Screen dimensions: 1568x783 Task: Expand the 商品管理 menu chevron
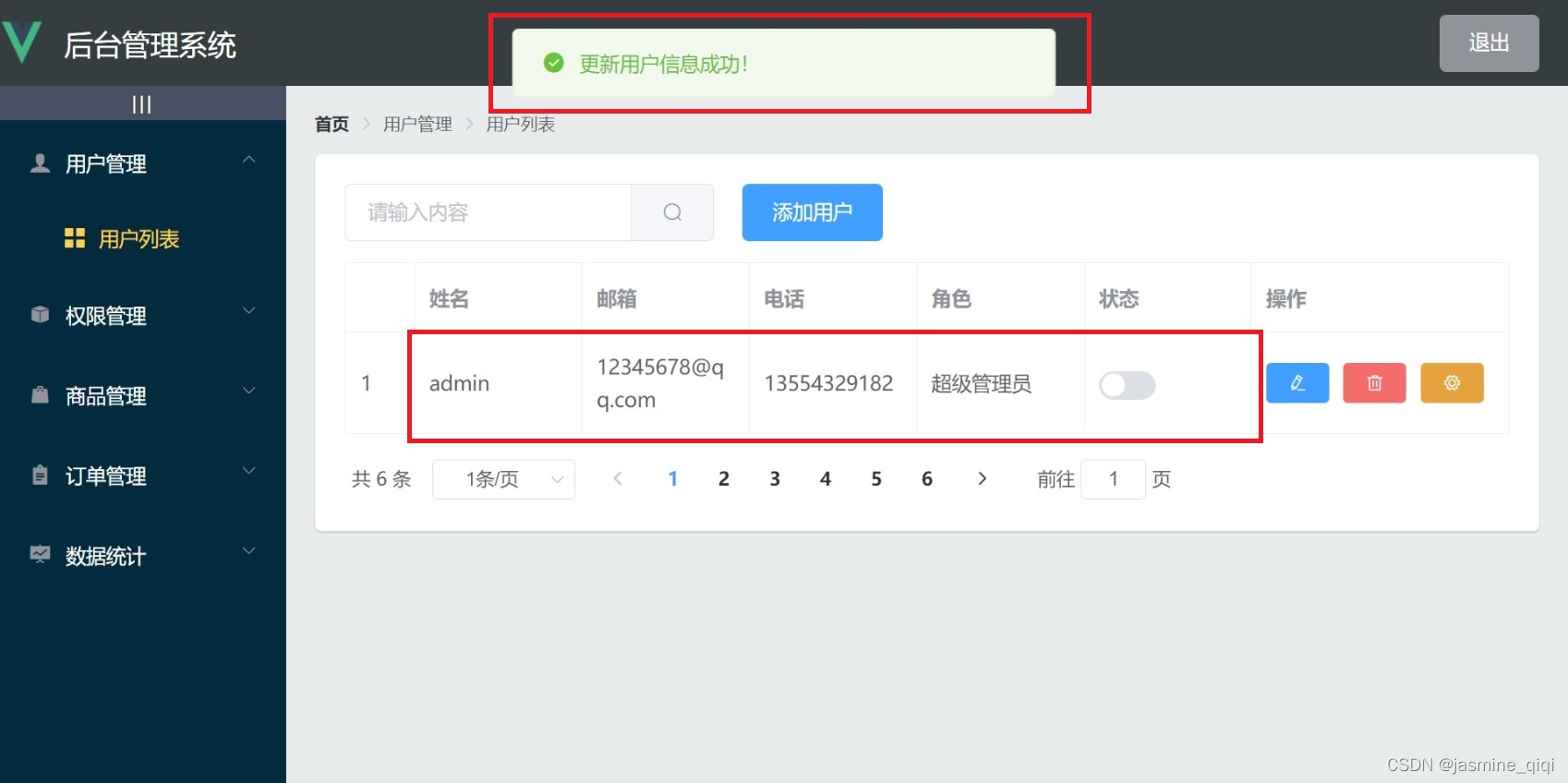(x=248, y=391)
